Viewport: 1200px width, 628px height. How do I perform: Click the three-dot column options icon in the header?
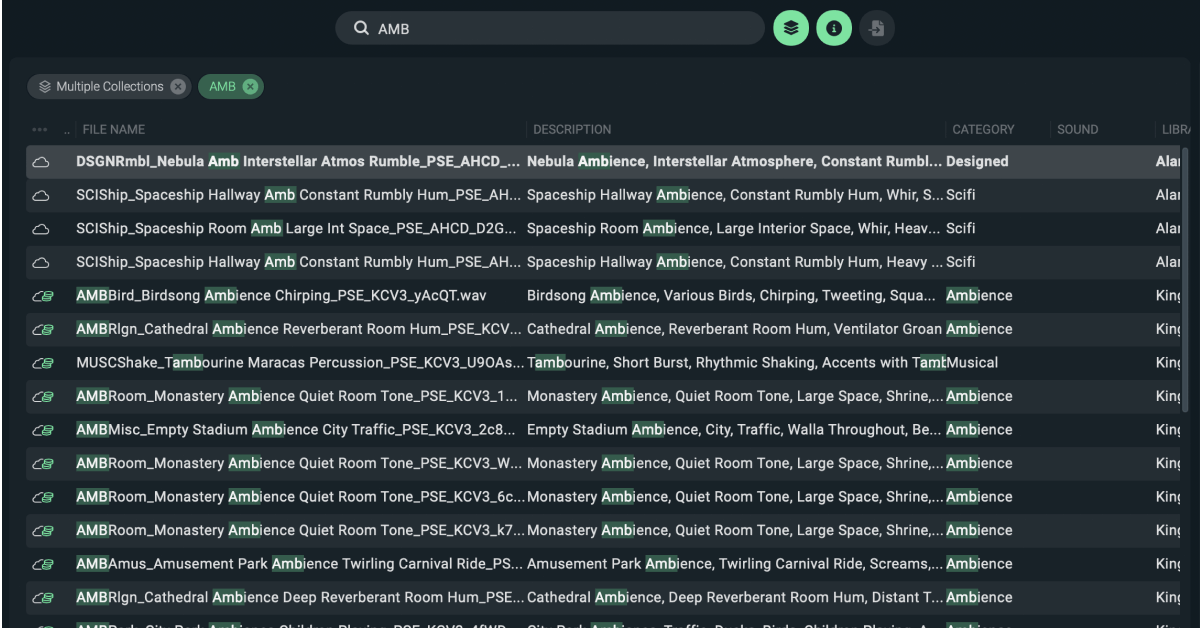pyautogui.click(x=38, y=129)
